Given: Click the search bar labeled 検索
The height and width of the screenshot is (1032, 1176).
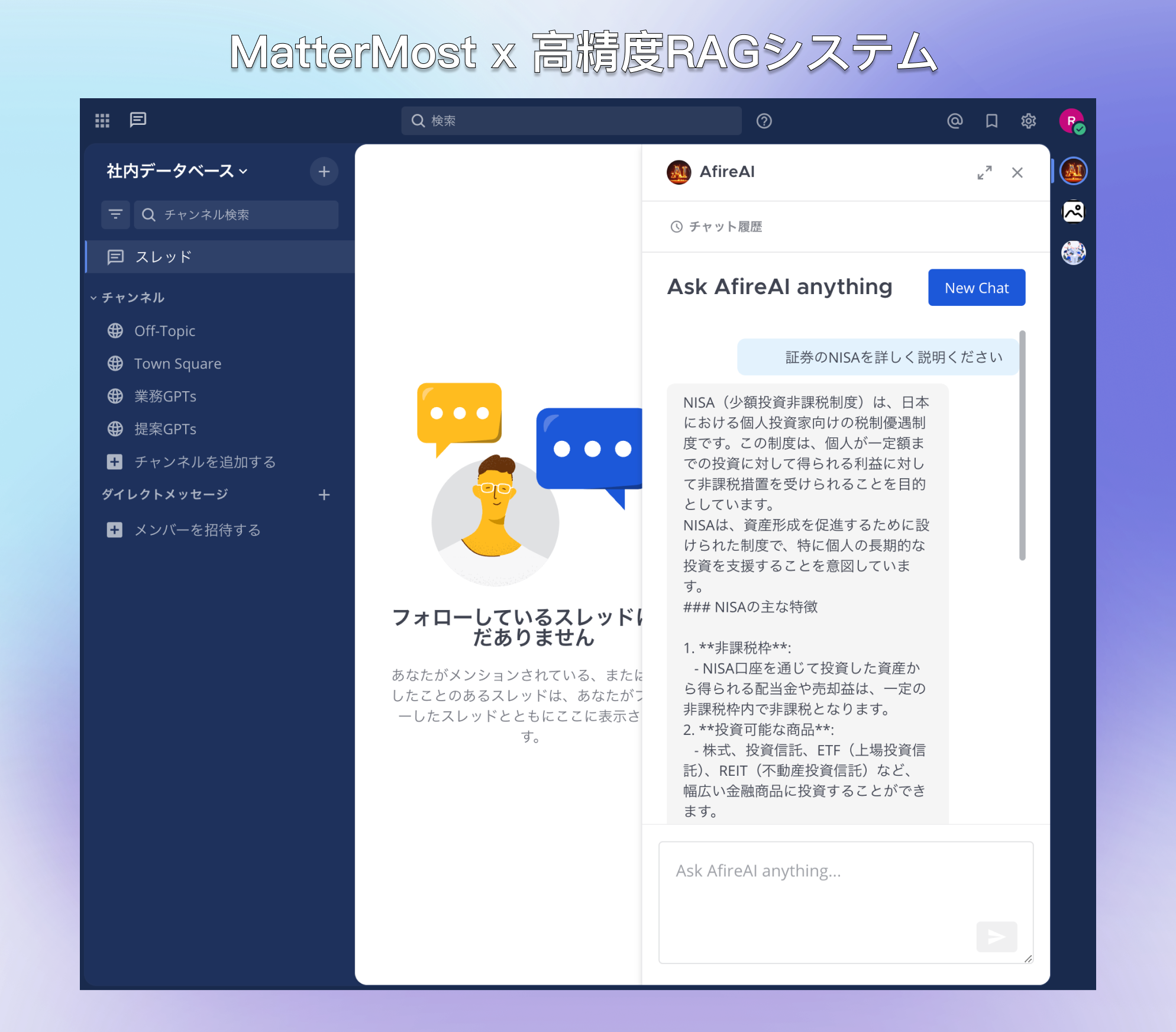Looking at the screenshot, I should [x=571, y=121].
